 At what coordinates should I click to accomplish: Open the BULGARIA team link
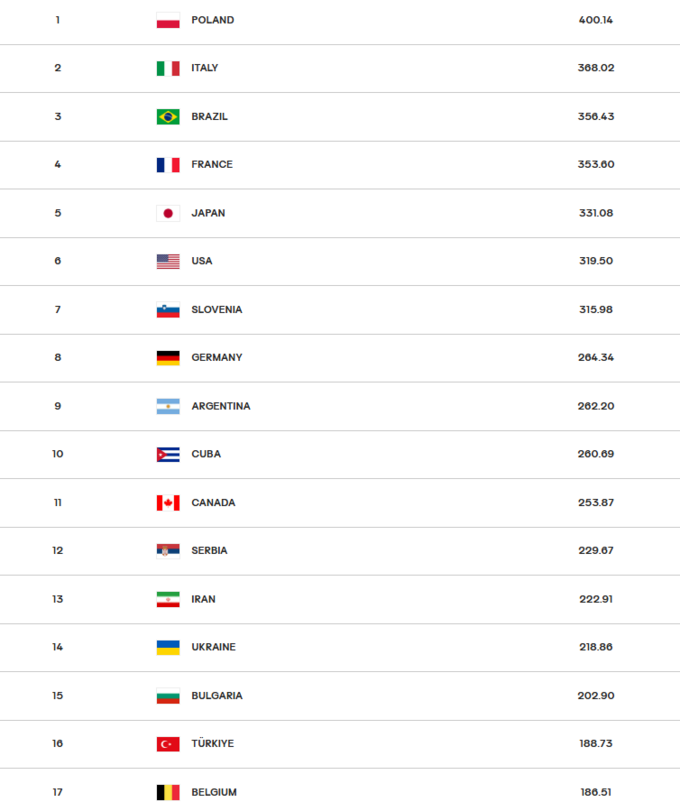click(x=216, y=696)
